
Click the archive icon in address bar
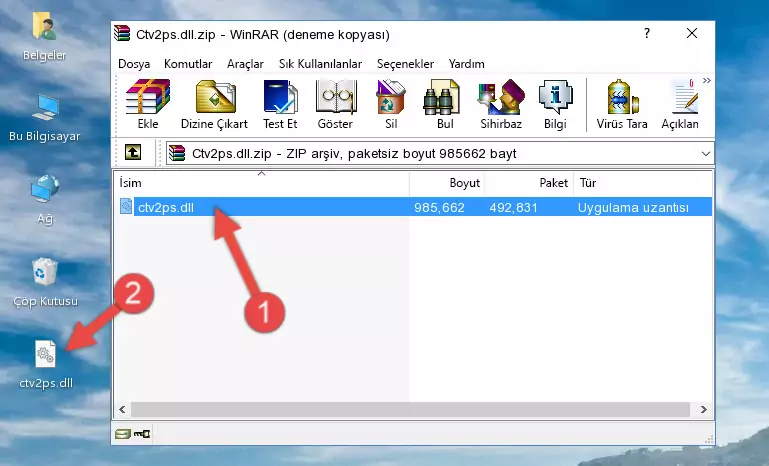click(177, 153)
